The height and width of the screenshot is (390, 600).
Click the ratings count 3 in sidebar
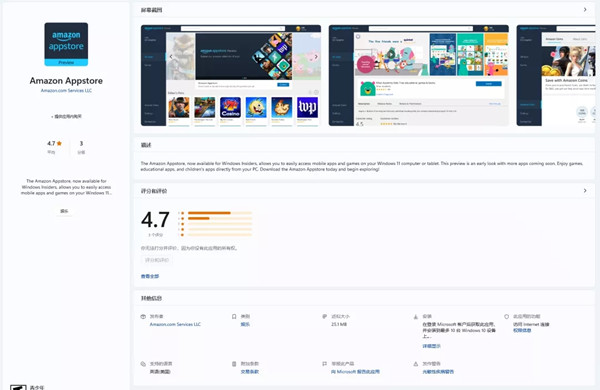tap(81, 144)
